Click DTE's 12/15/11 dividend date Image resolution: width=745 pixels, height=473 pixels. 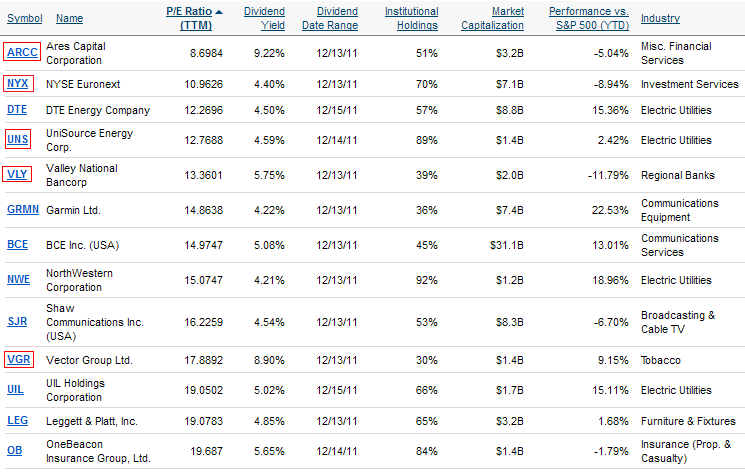click(337, 111)
